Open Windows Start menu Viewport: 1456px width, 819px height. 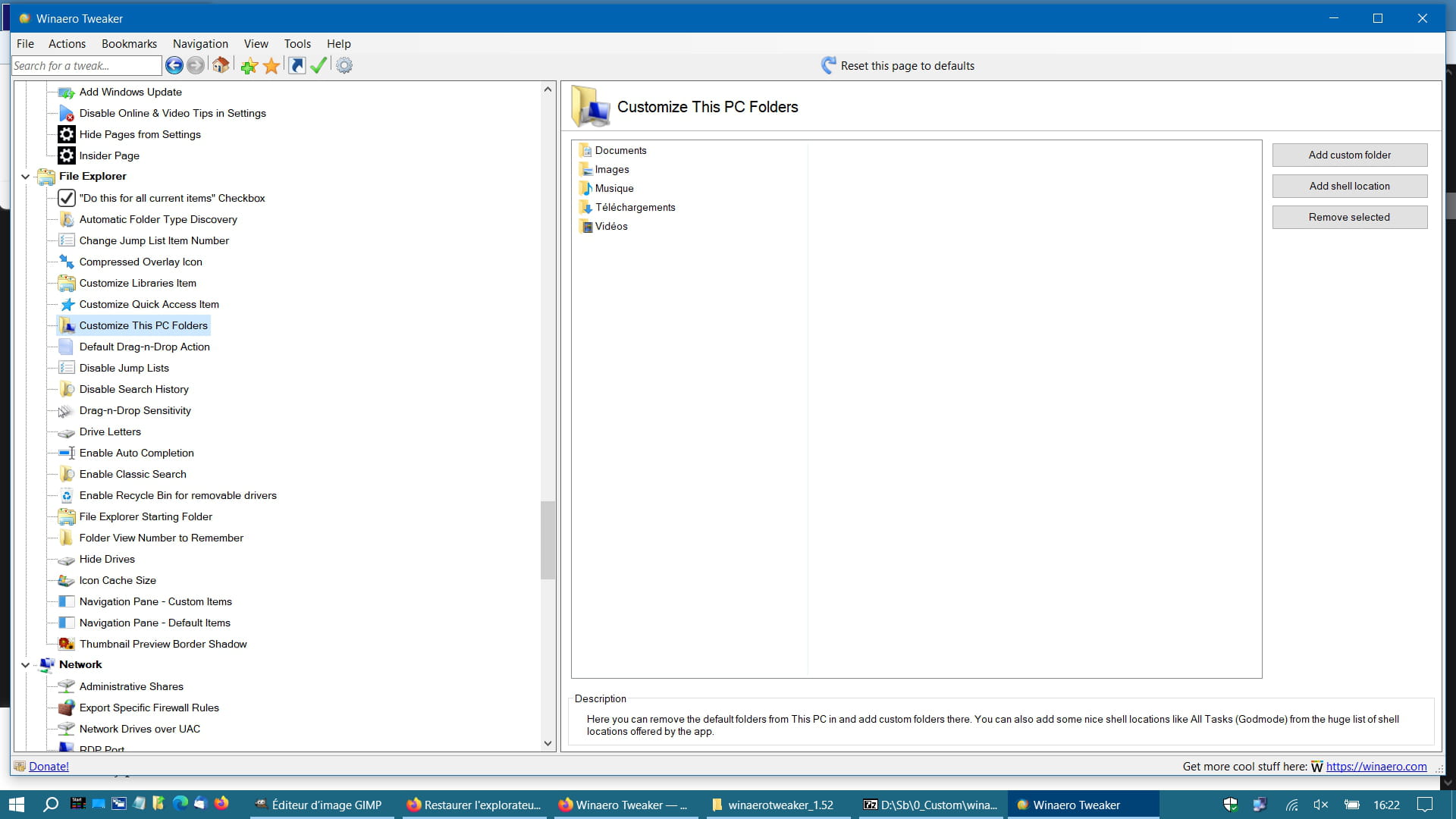click(17, 805)
